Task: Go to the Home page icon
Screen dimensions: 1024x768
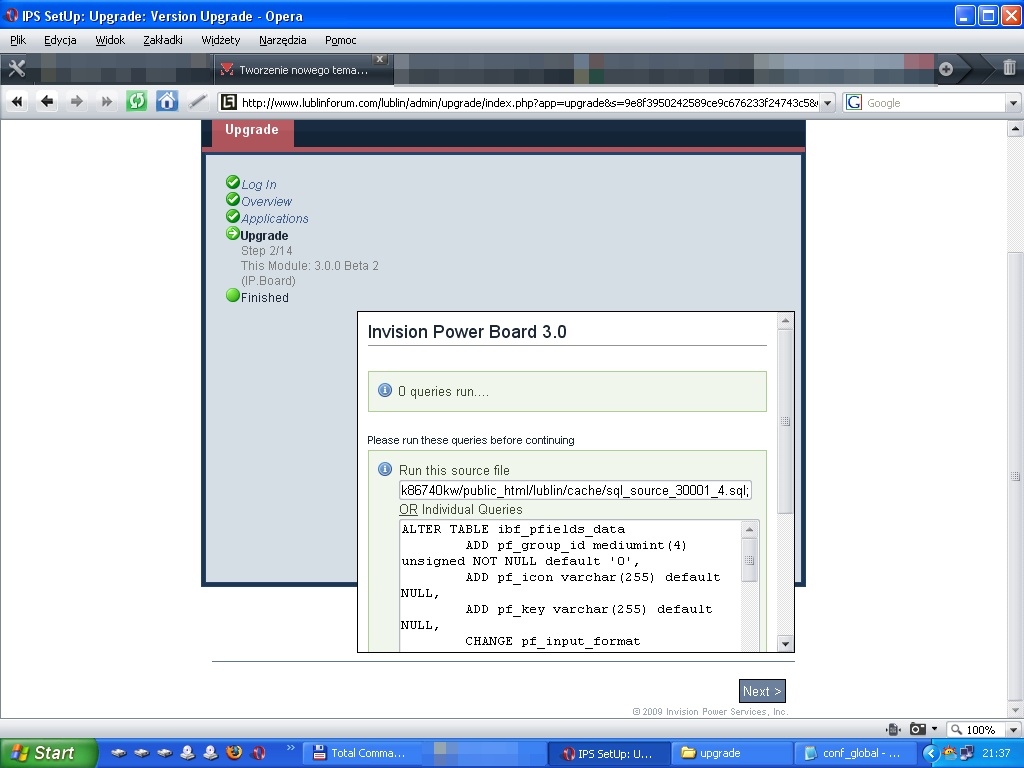Action: pos(167,102)
